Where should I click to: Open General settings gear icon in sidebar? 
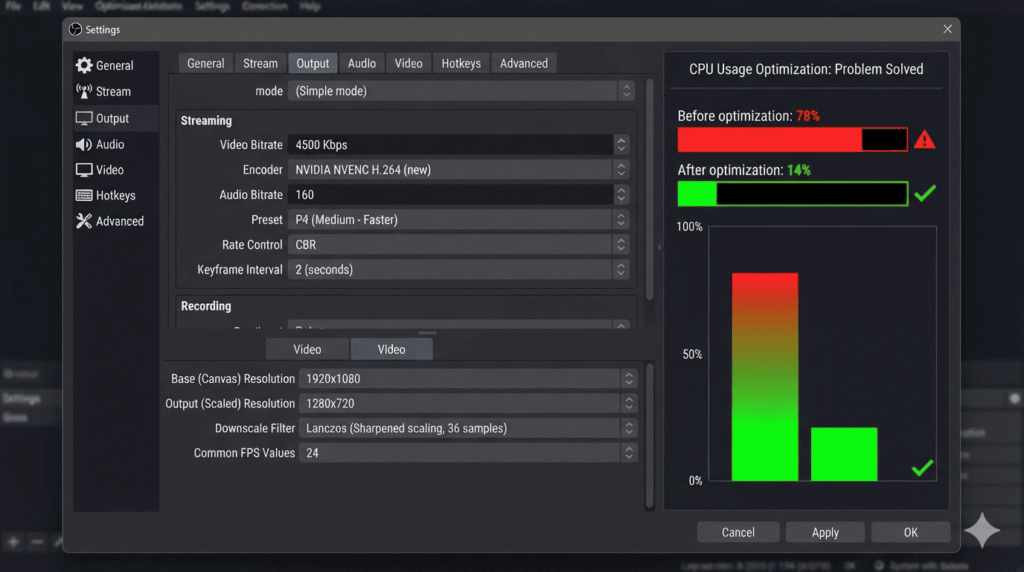click(84, 65)
